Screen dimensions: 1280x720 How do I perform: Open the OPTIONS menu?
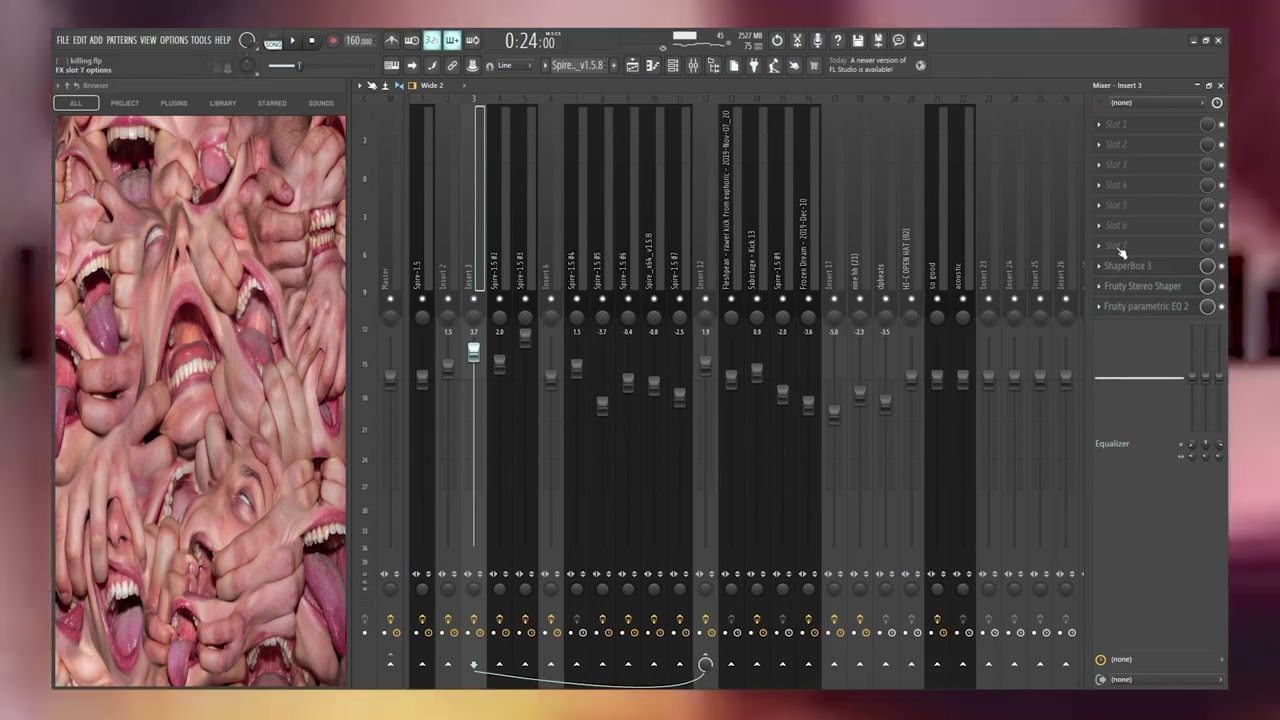174,40
